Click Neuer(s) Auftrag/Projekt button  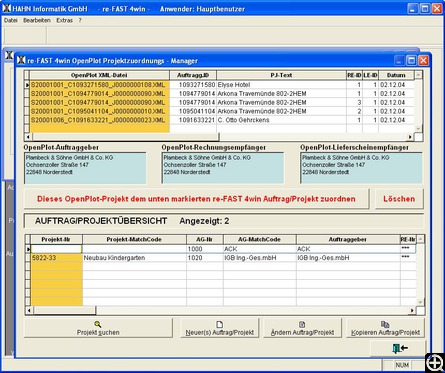pos(219,328)
